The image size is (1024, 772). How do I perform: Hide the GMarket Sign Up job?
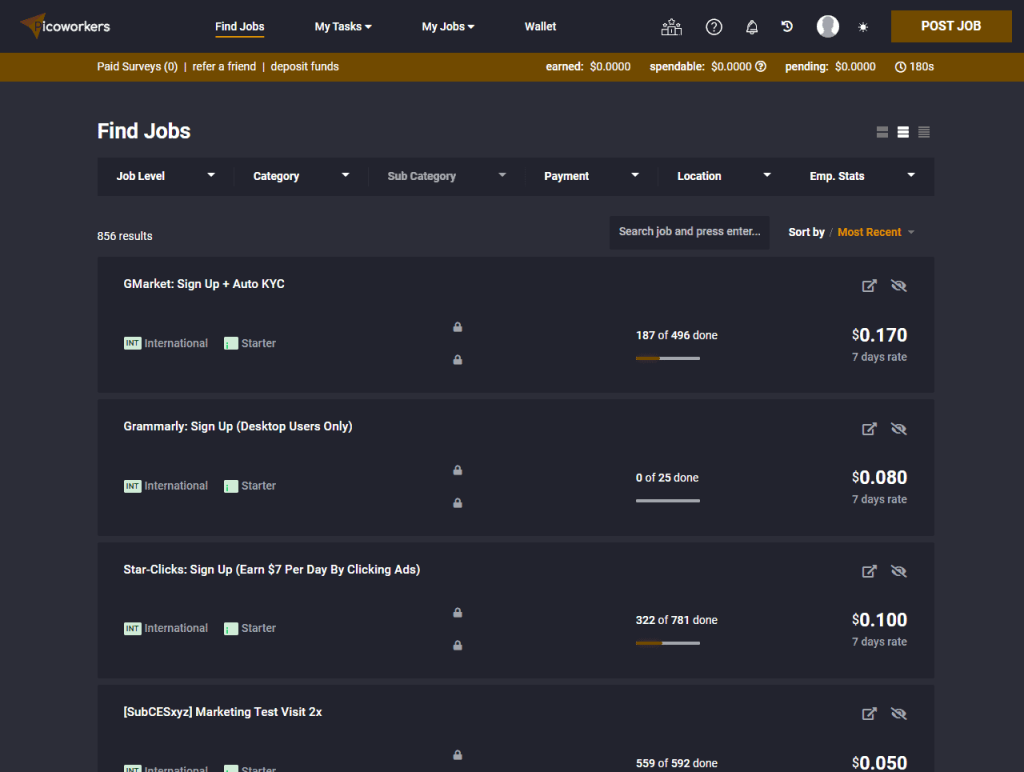(x=899, y=285)
